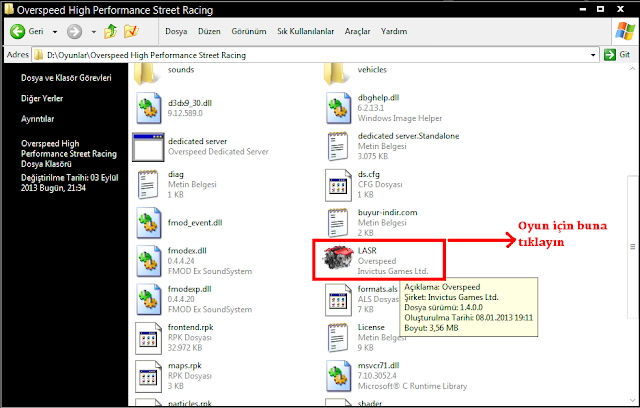Image resolution: width=640 pixels, height=408 pixels.
Task: Expand the address bar dropdown
Action: (593, 55)
